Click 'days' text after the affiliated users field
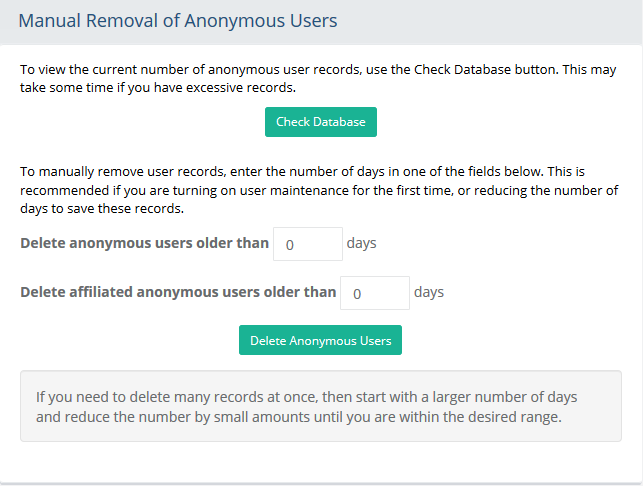 [428, 293]
